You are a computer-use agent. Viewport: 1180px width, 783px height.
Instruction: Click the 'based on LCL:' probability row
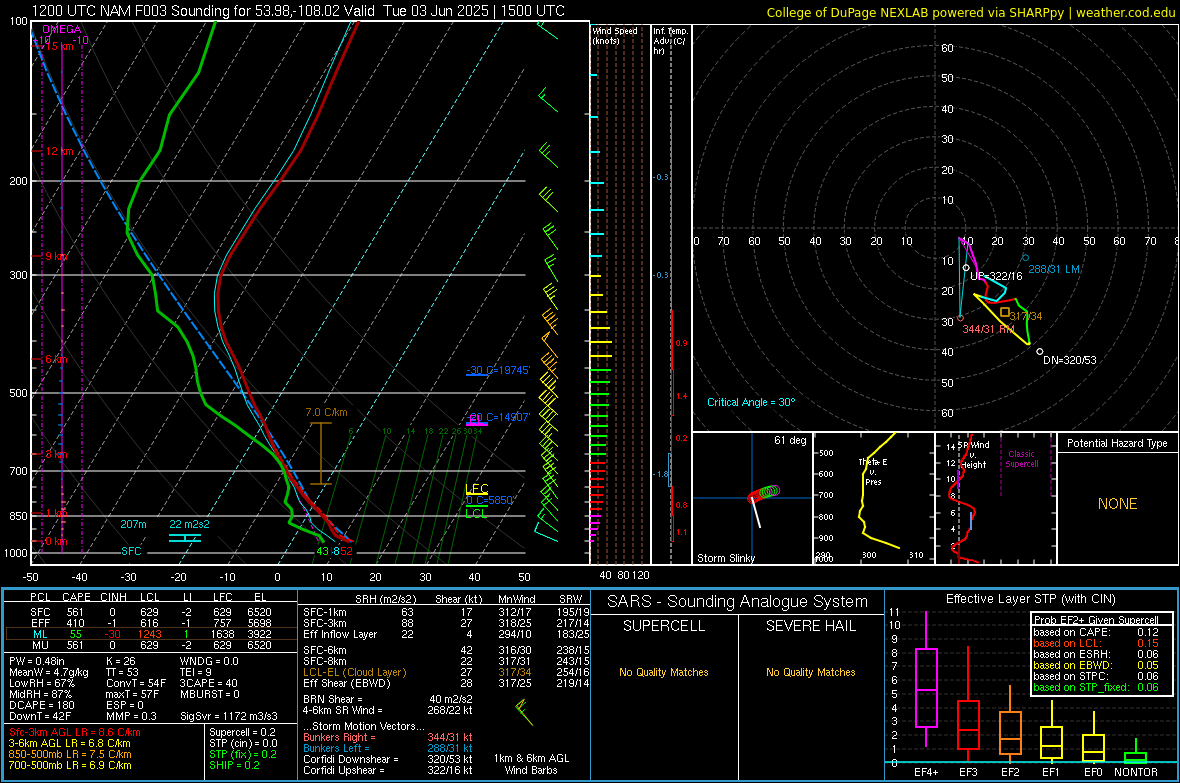[1096, 643]
